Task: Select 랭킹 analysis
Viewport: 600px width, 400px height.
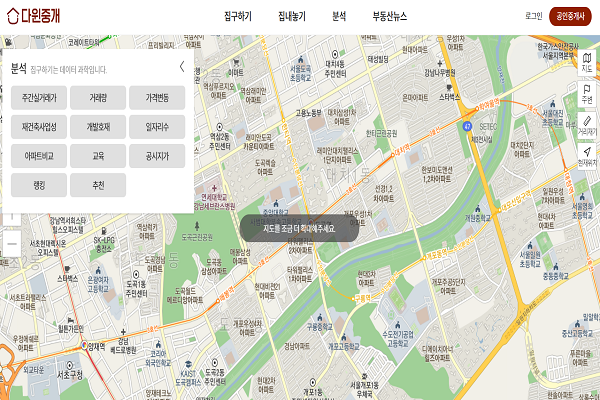Action: click(x=39, y=185)
